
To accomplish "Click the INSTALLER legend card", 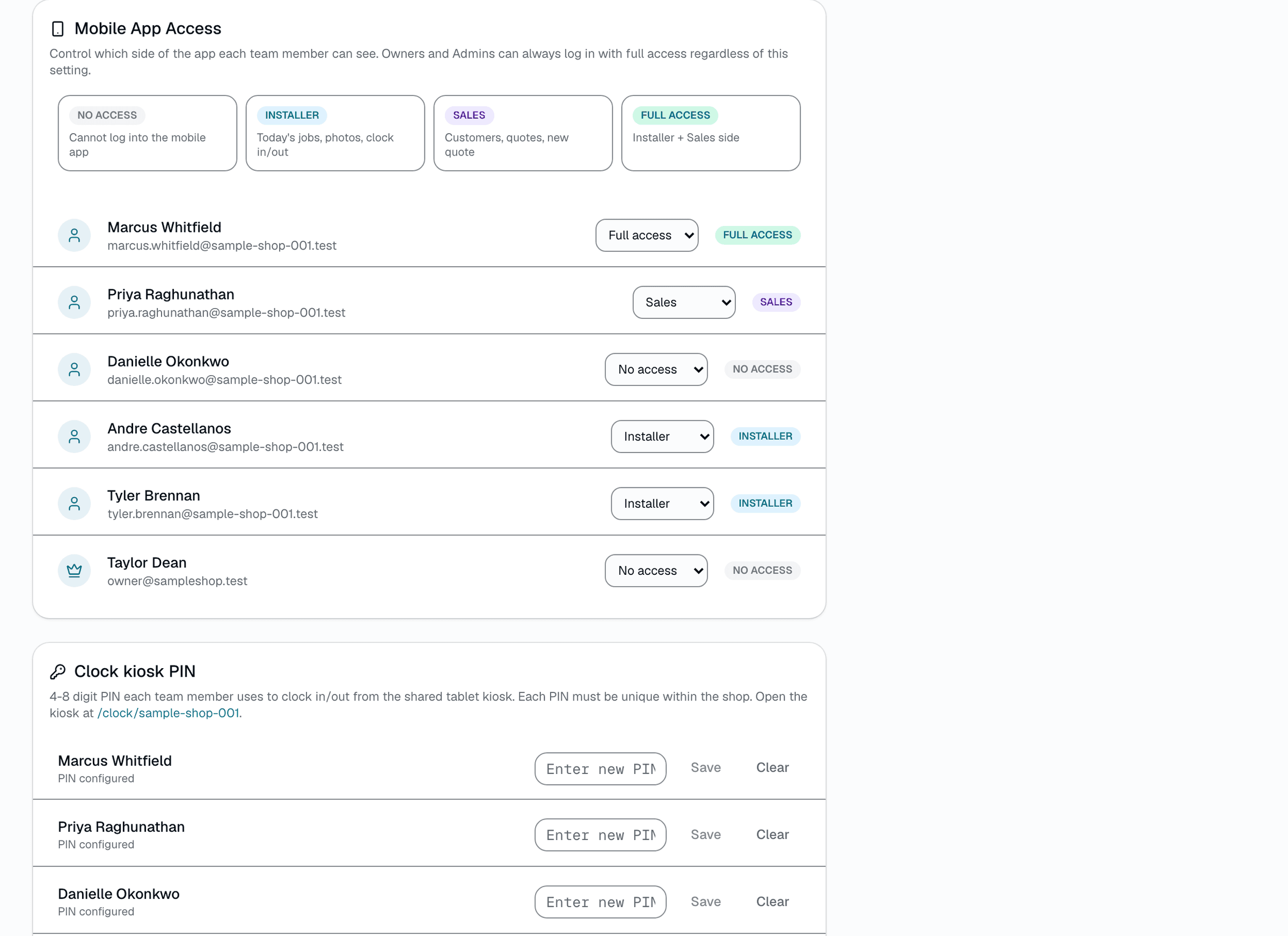I will tap(335, 133).
